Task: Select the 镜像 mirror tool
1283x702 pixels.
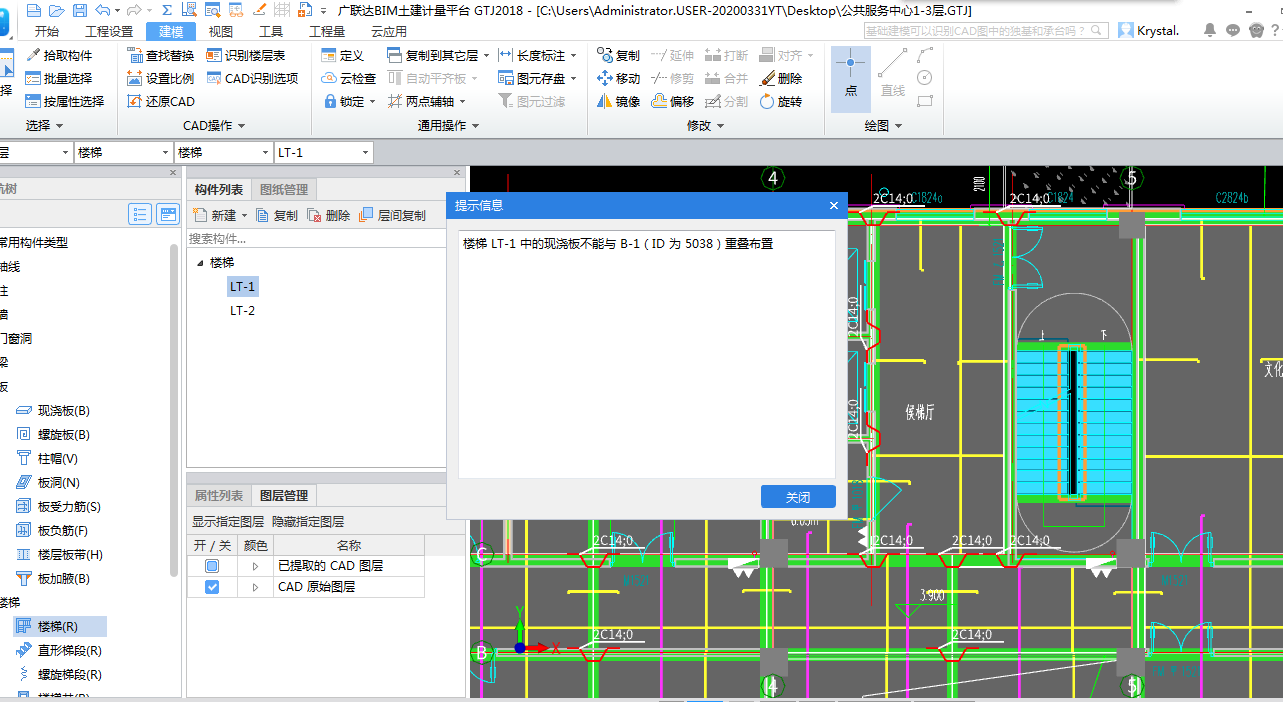Action: [x=618, y=101]
